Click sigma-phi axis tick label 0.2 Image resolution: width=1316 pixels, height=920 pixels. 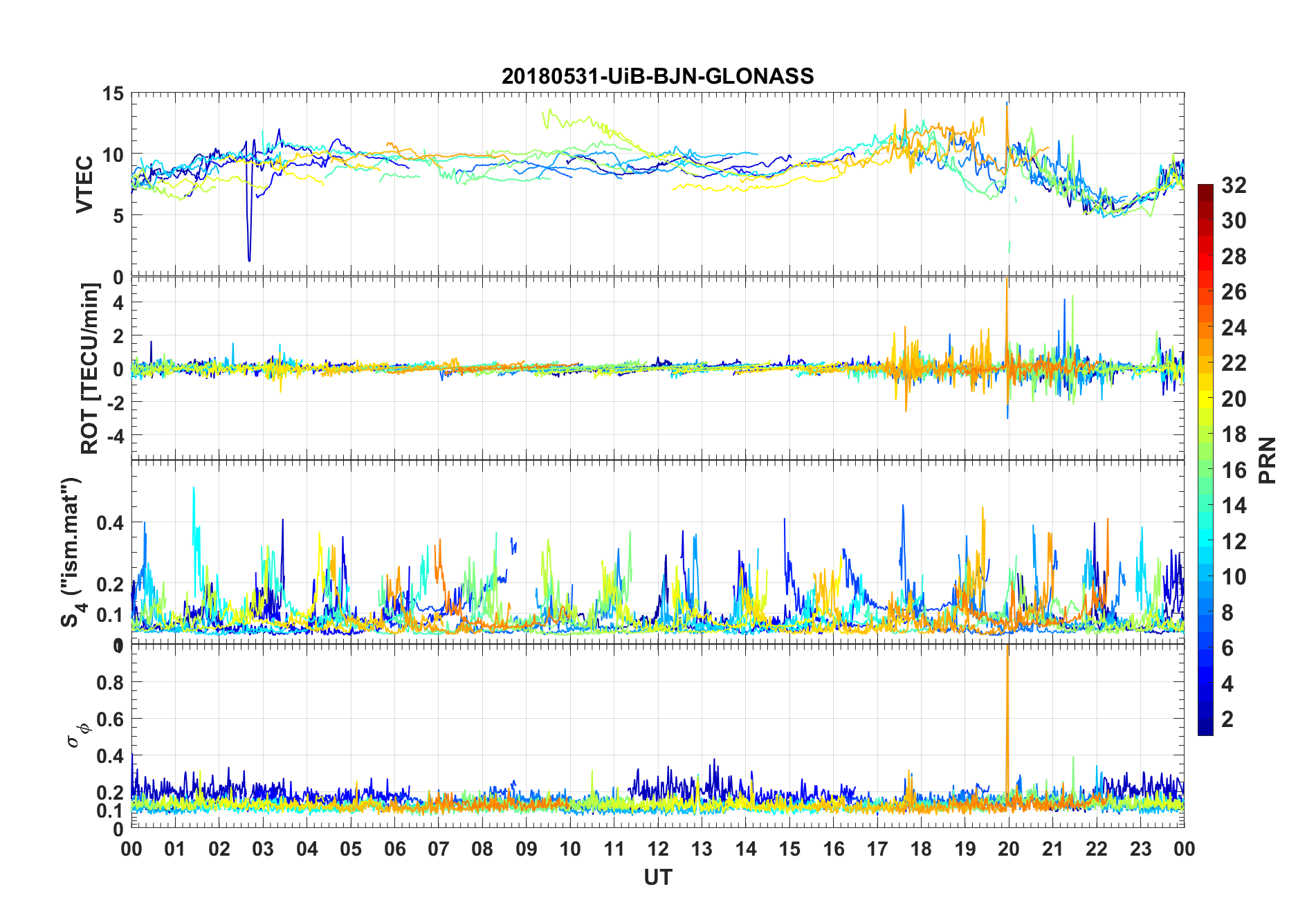(x=111, y=793)
